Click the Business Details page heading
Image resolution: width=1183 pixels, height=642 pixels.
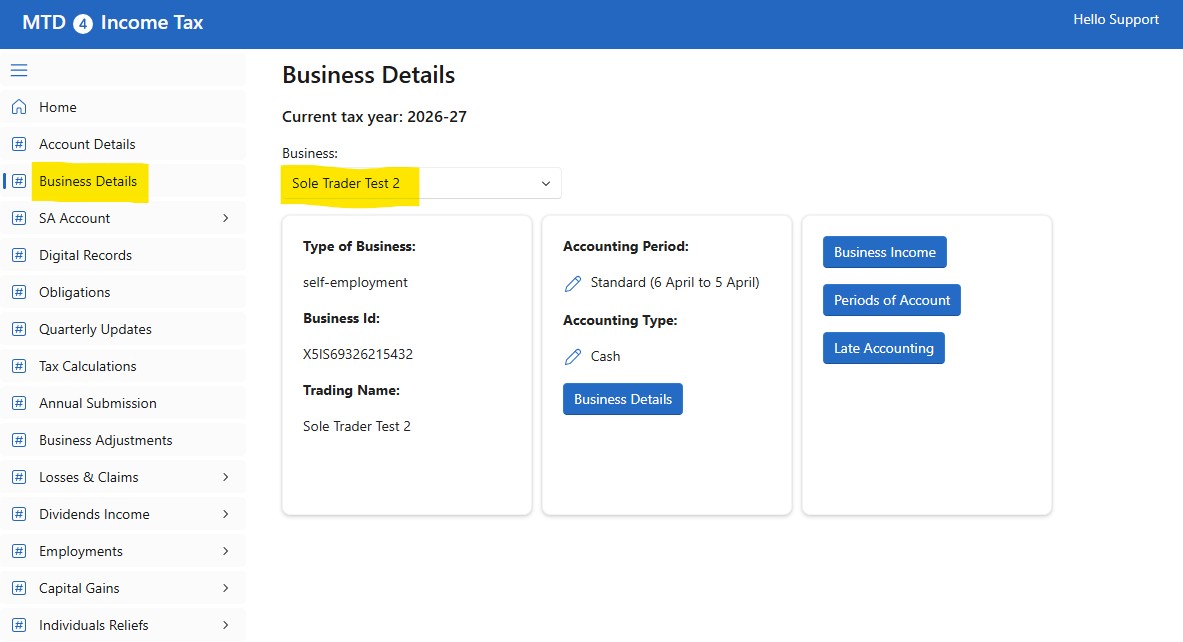pos(368,75)
